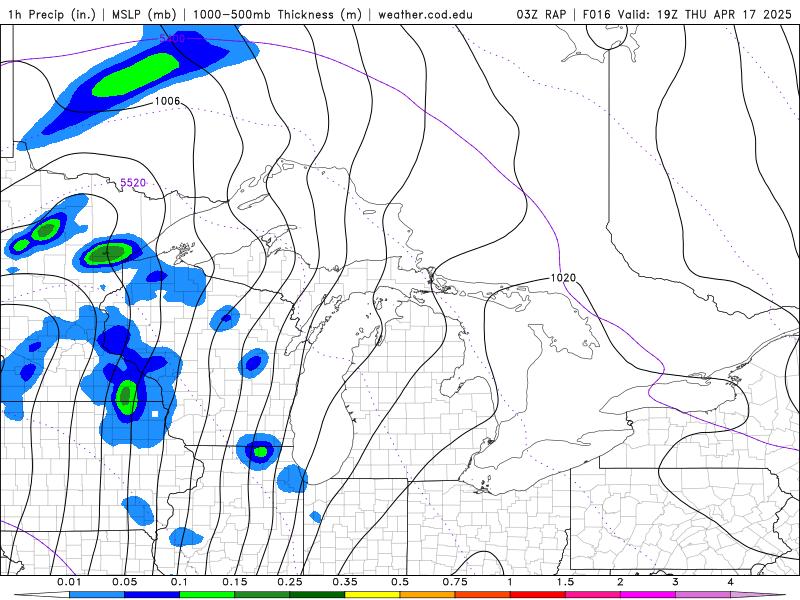The width and height of the screenshot is (800, 600).
Task: Click the dark blue 0.05–0.1 color bar segment
Action: (x=152, y=595)
